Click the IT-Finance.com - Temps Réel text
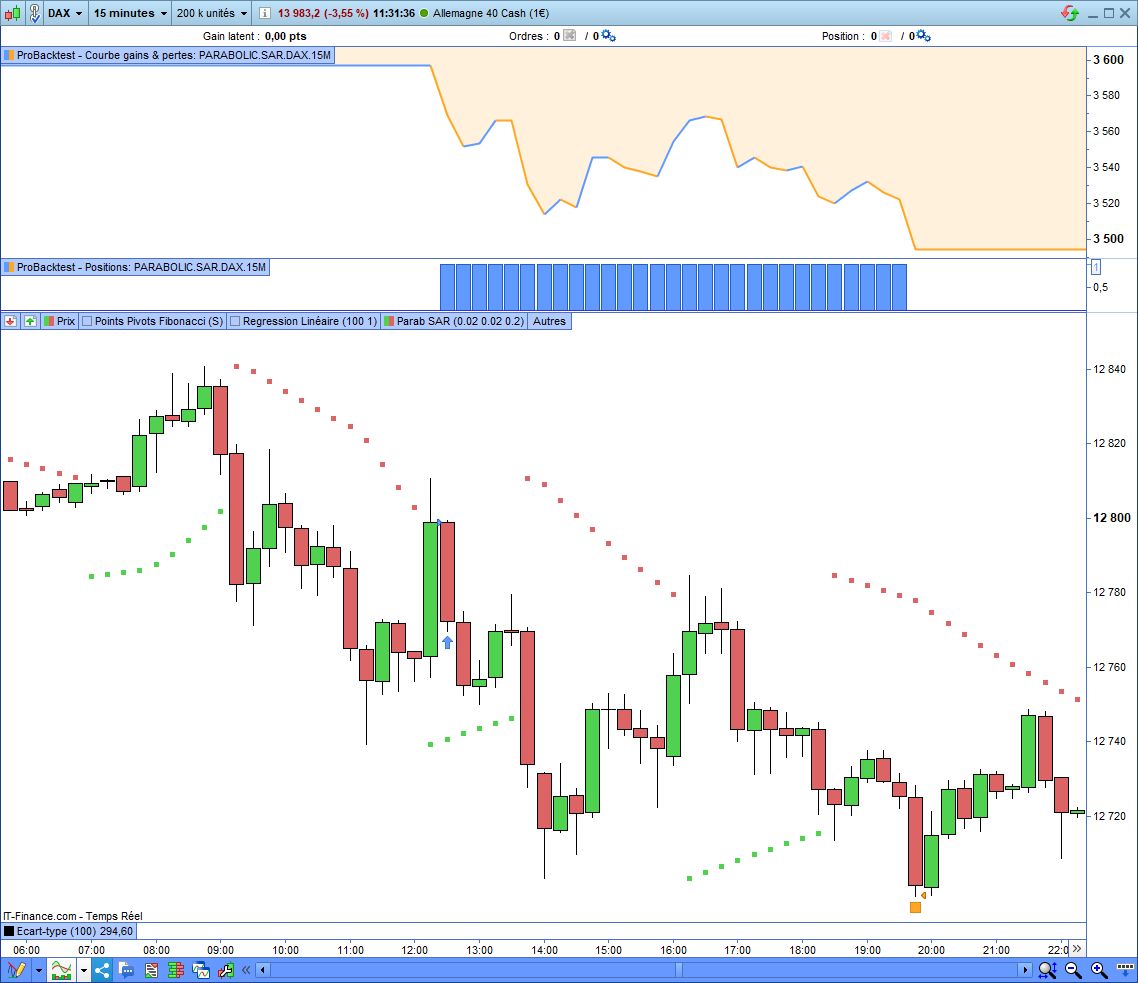 (73, 916)
